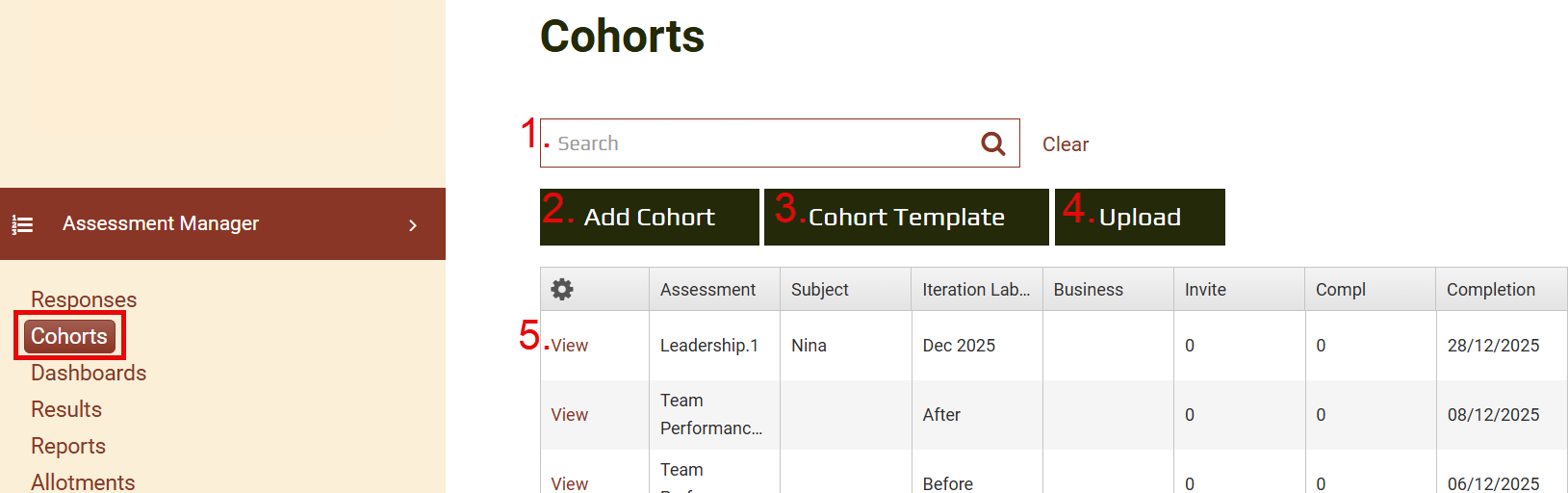The height and width of the screenshot is (493, 1568).
Task: Open the Cohort Template button
Action: [x=906, y=218]
